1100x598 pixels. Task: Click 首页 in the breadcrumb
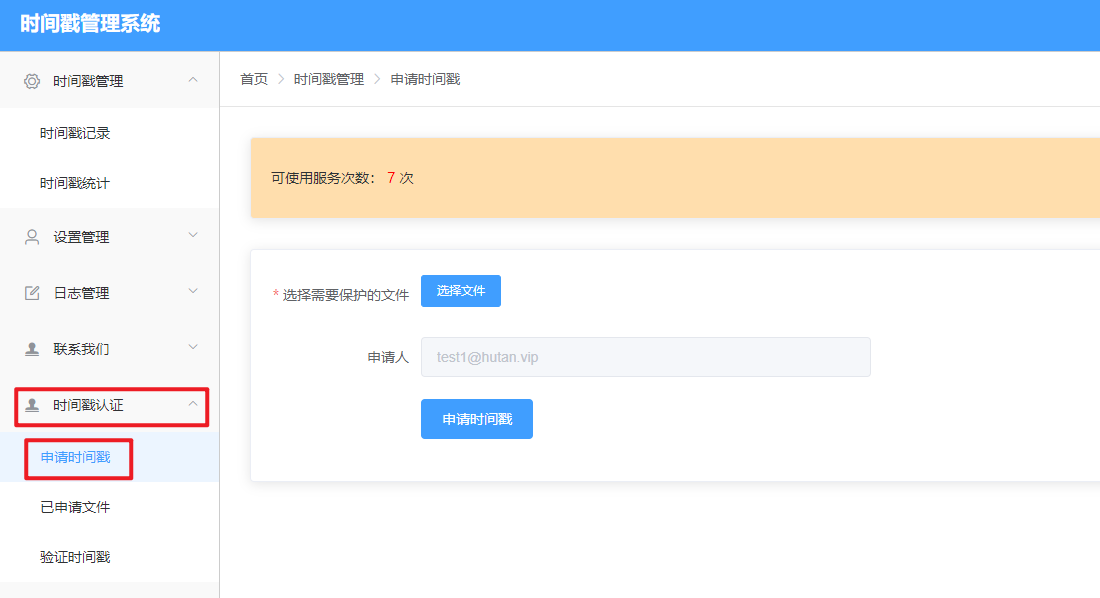[254, 79]
